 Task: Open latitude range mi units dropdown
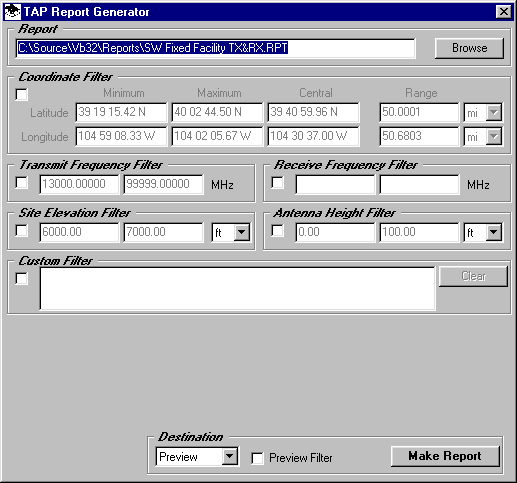(x=494, y=112)
